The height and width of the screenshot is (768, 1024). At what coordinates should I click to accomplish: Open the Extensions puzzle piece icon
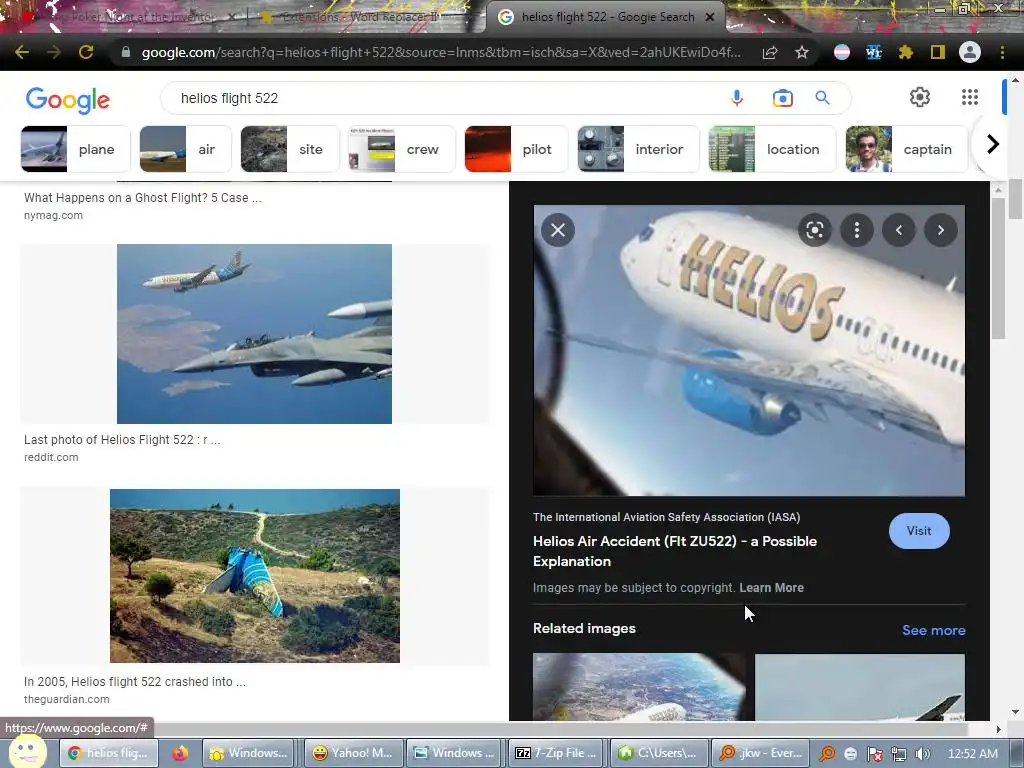[906, 52]
